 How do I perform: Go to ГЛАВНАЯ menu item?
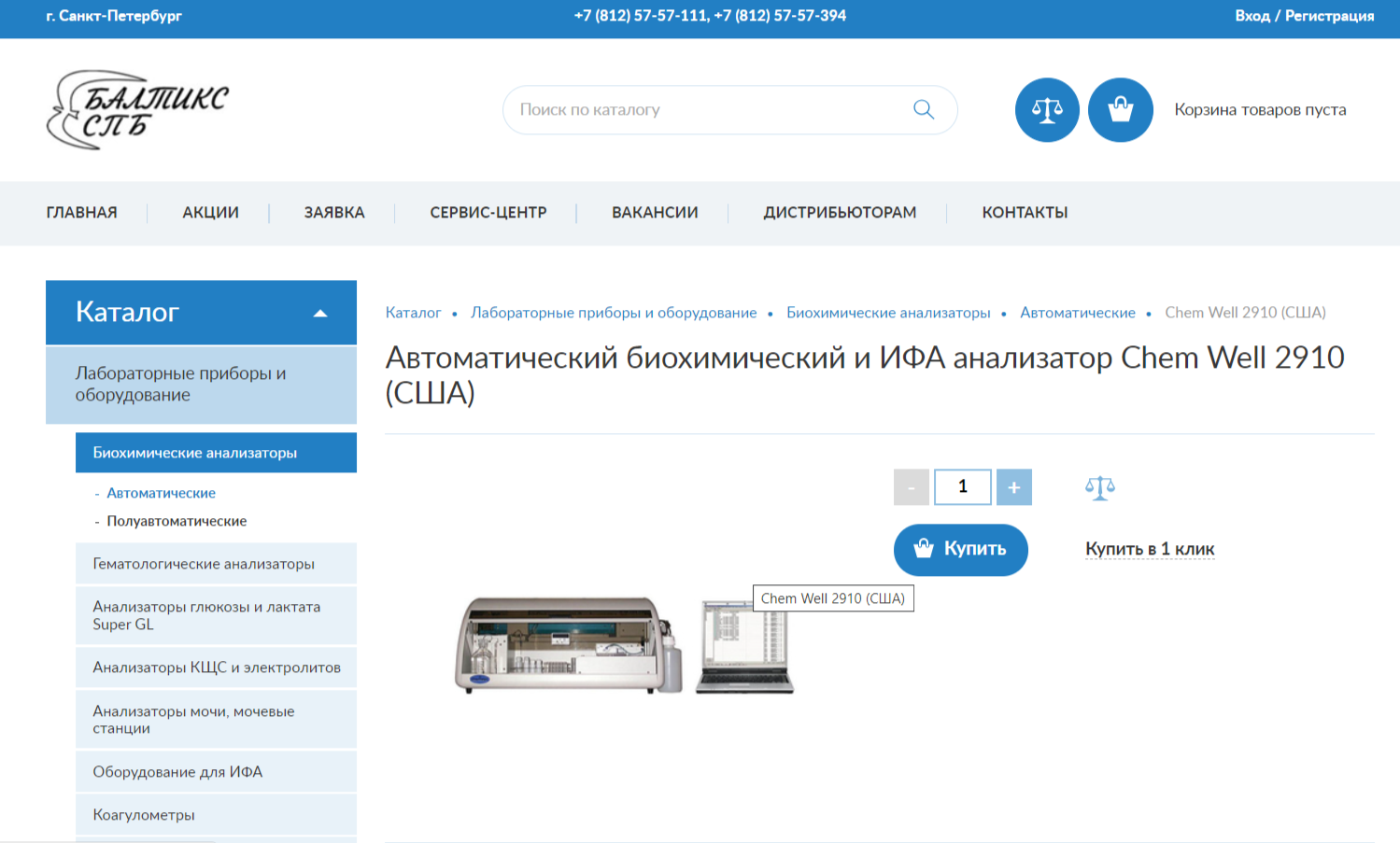tap(82, 213)
